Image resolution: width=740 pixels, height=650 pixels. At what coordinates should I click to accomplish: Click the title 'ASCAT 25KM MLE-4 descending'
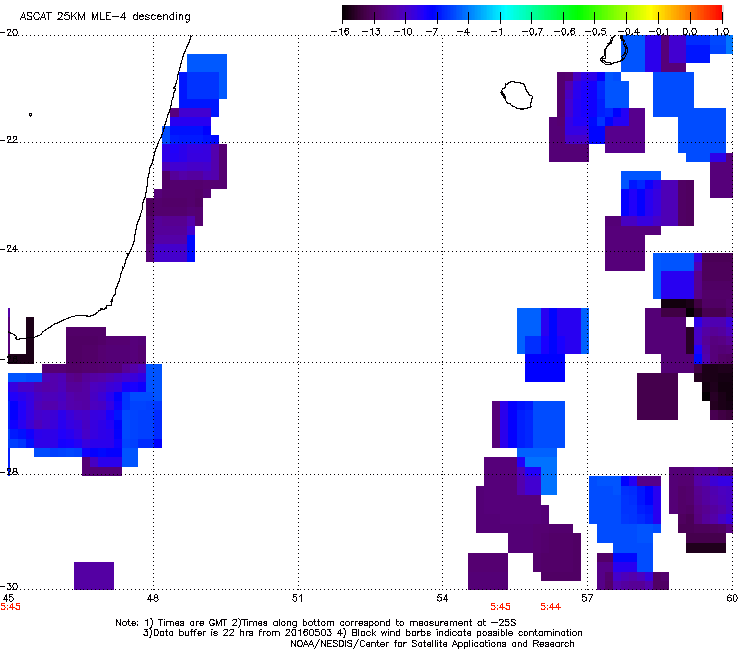click(x=105, y=17)
